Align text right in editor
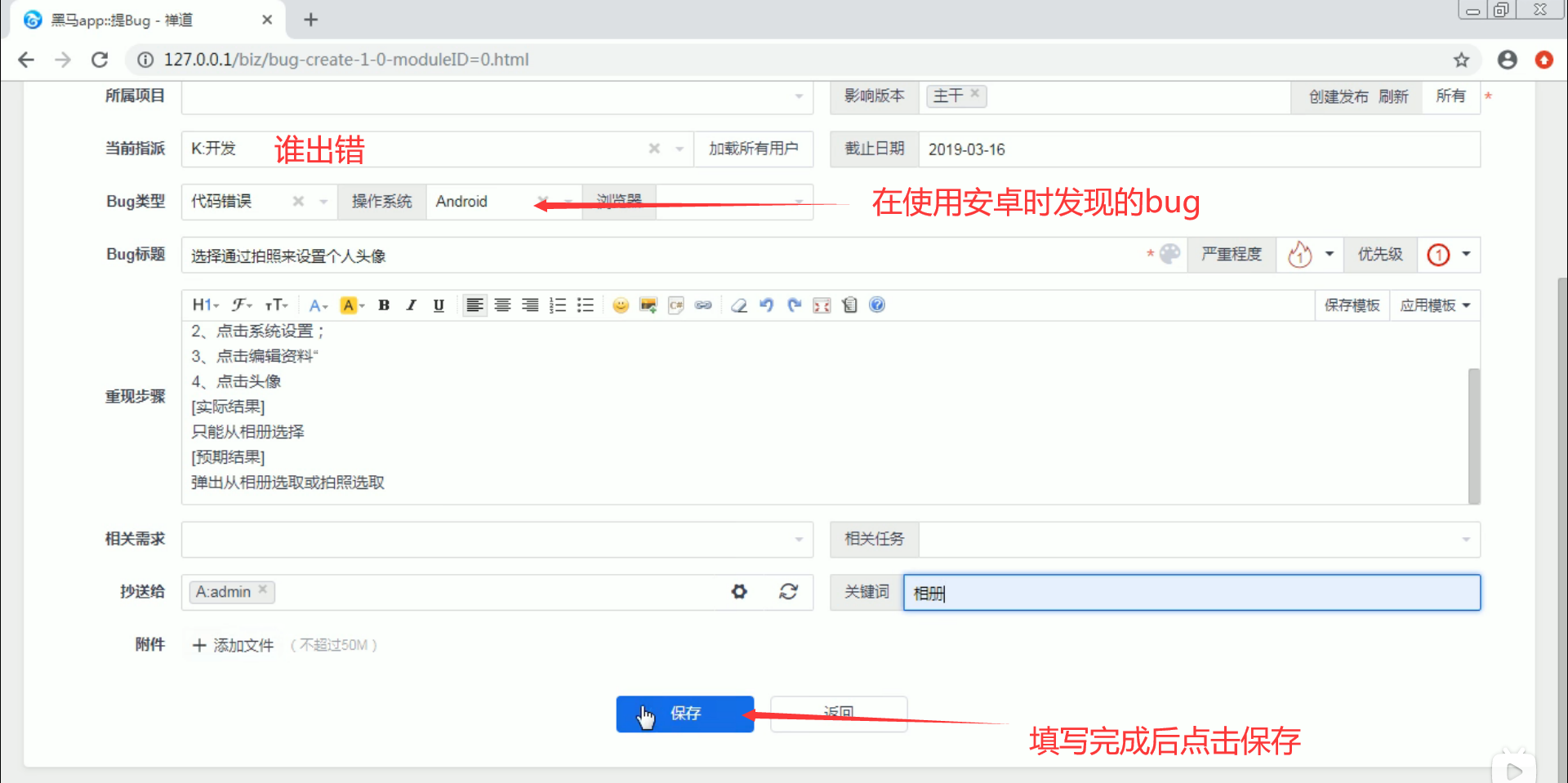Image resolution: width=1568 pixels, height=783 pixels. tap(530, 305)
